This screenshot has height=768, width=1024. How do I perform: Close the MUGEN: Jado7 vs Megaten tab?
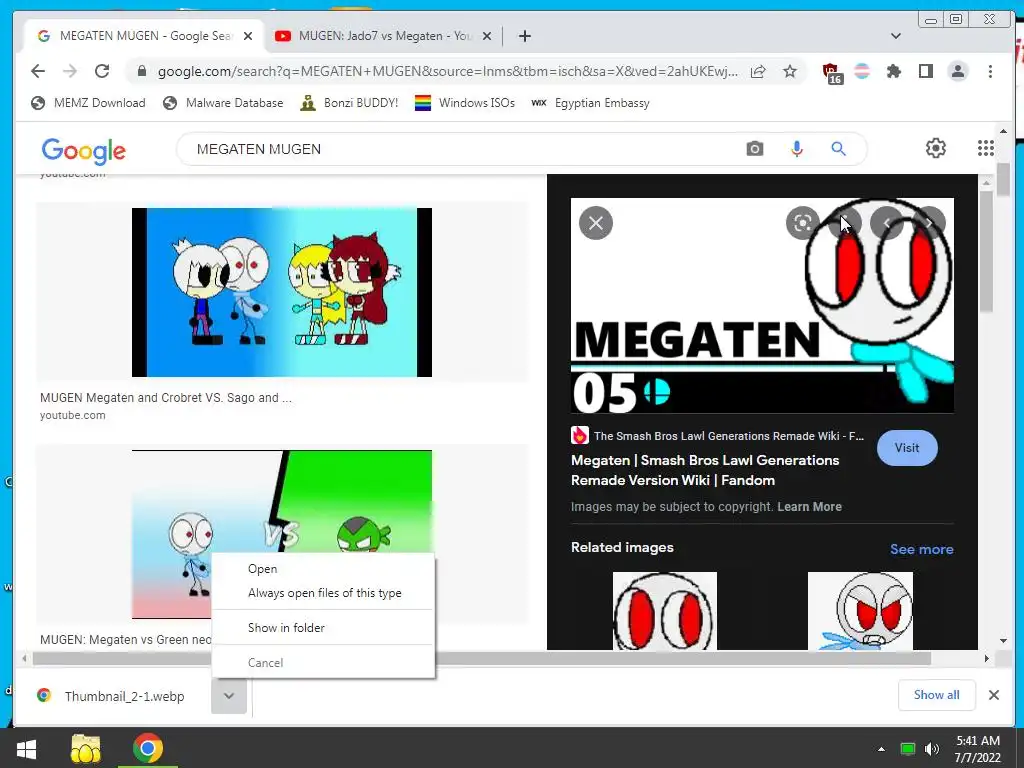coord(487,36)
